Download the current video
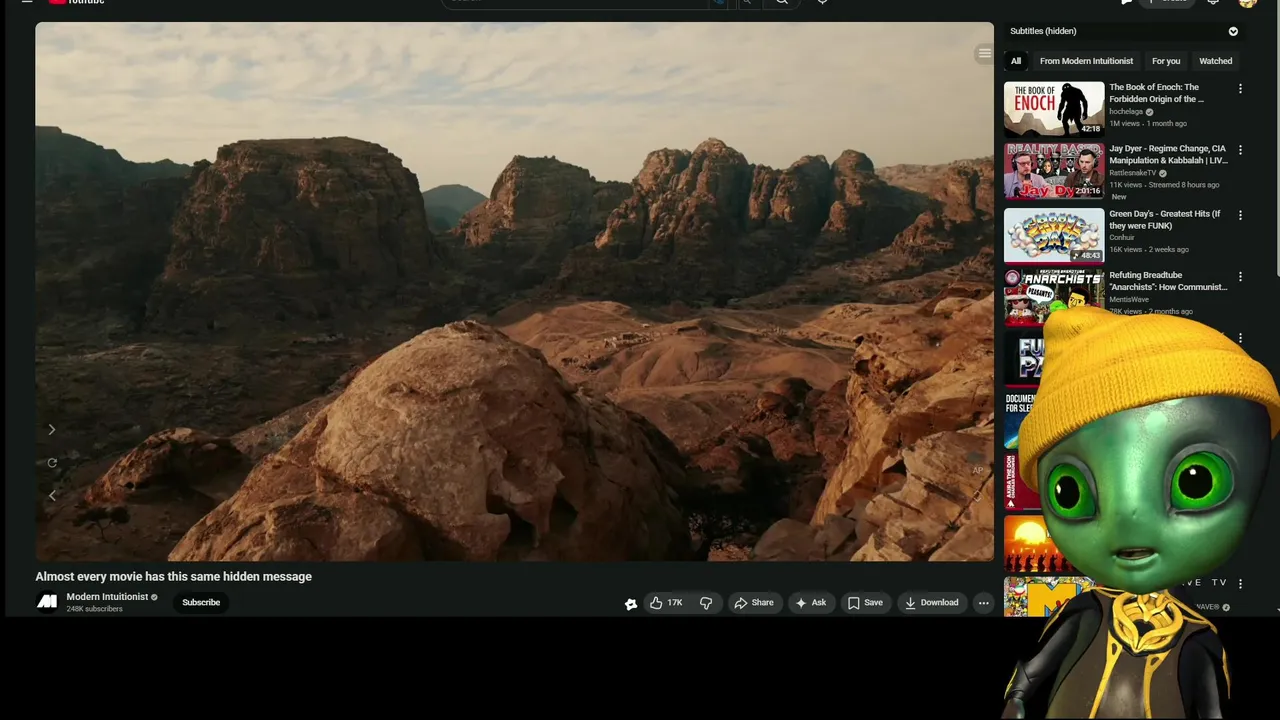Screen dimensions: 1280x720 [x=932, y=603]
